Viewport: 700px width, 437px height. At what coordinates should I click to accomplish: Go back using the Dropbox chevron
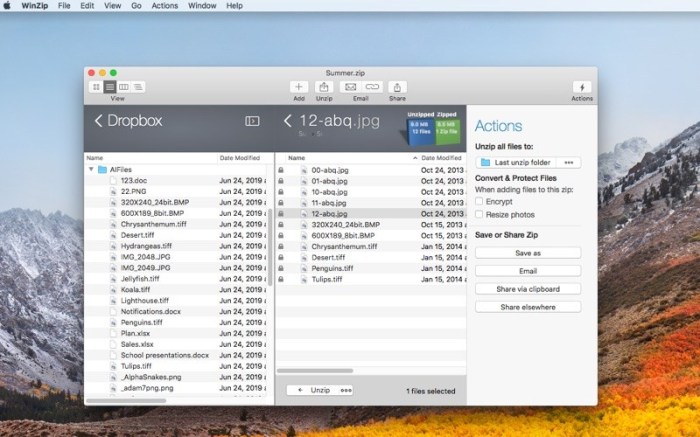[x=99, y=121]
